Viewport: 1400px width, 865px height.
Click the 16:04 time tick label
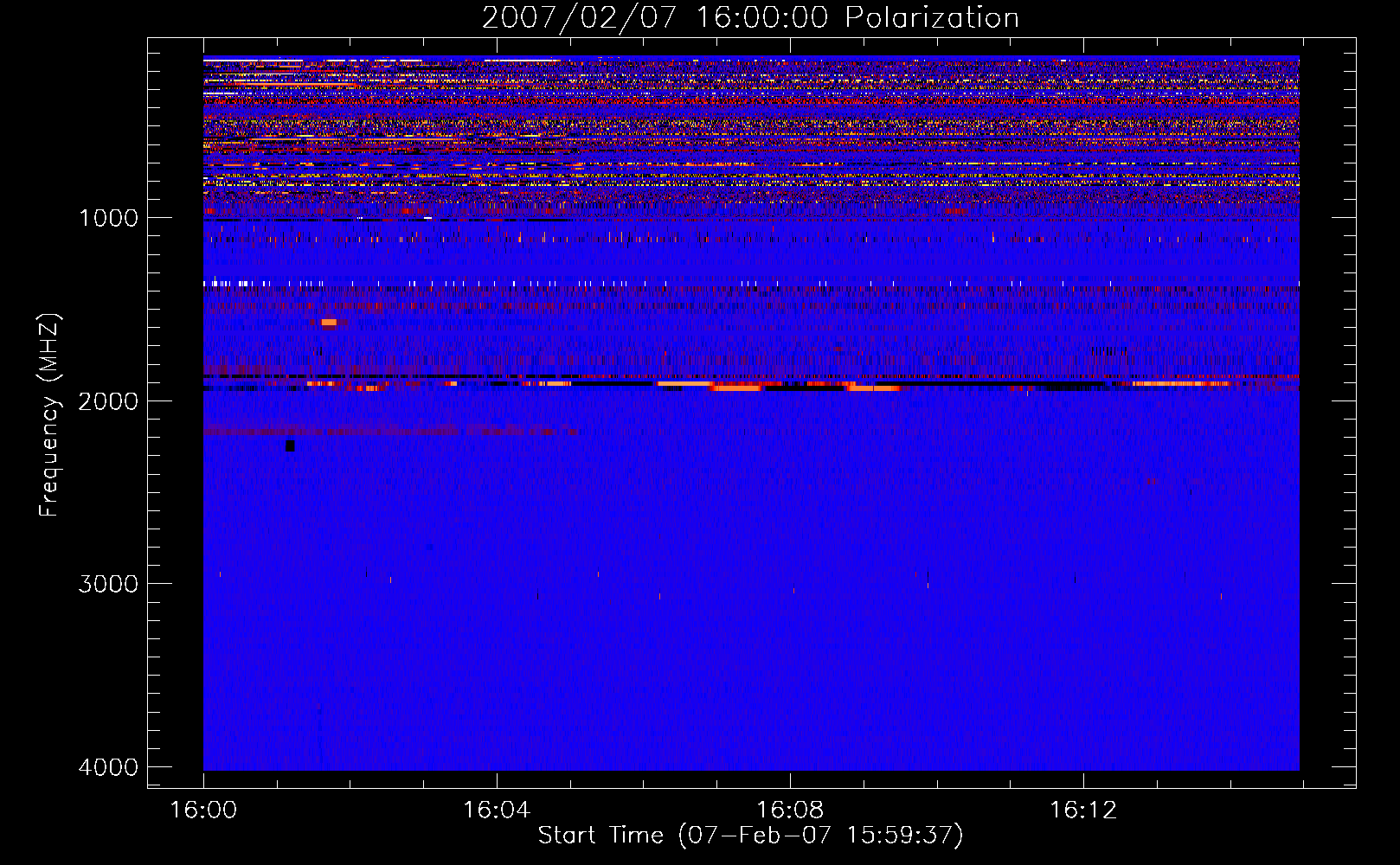coord(497,810)
